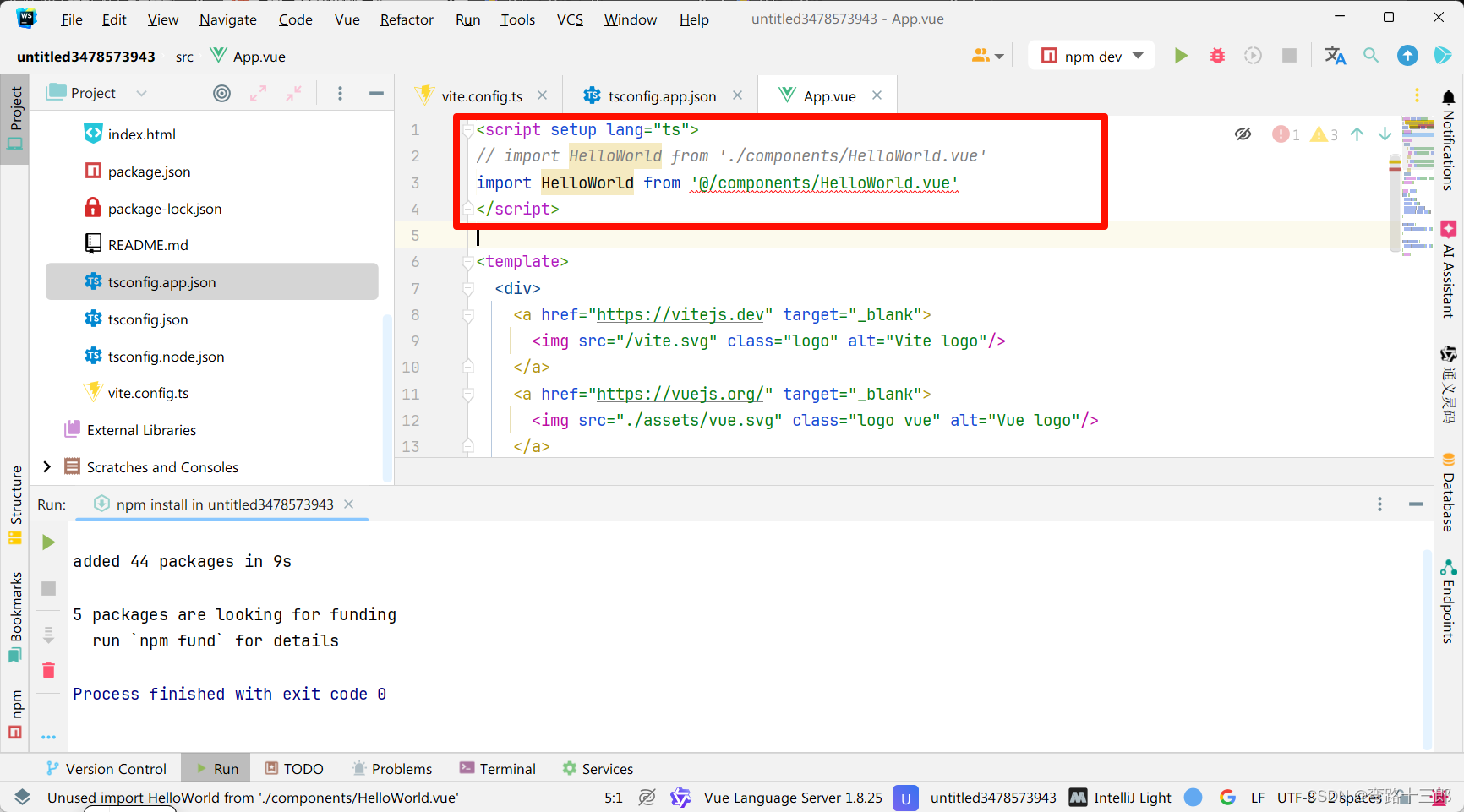Start debugging with the bug icon
The height and width of the screenshot is (812, 1464).
(x=1217, y=56)
